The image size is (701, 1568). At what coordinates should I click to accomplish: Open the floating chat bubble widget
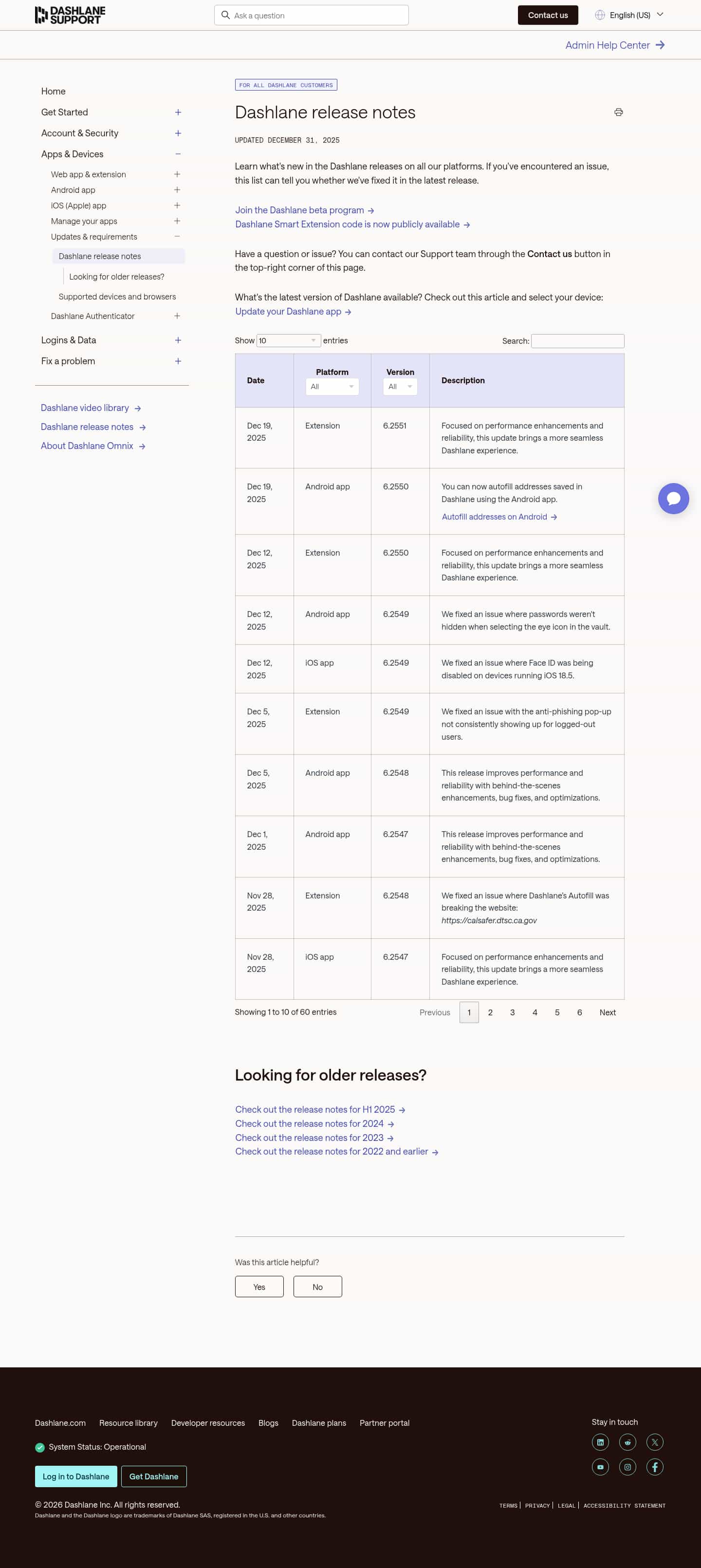[674, 499]
